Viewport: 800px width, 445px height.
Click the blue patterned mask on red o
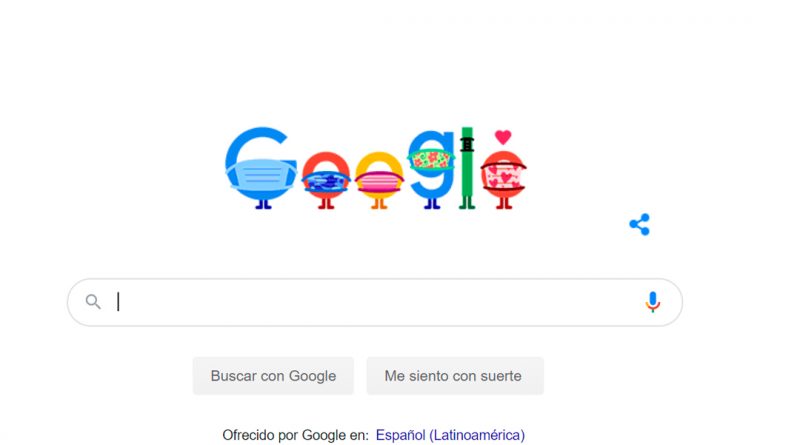coord(326,181)
